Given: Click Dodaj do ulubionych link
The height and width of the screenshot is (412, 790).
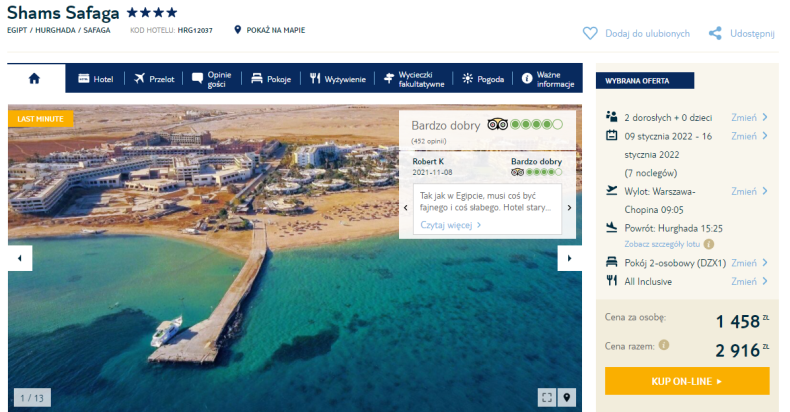Looking at the screenshot, I should click(x=647, y=33).
